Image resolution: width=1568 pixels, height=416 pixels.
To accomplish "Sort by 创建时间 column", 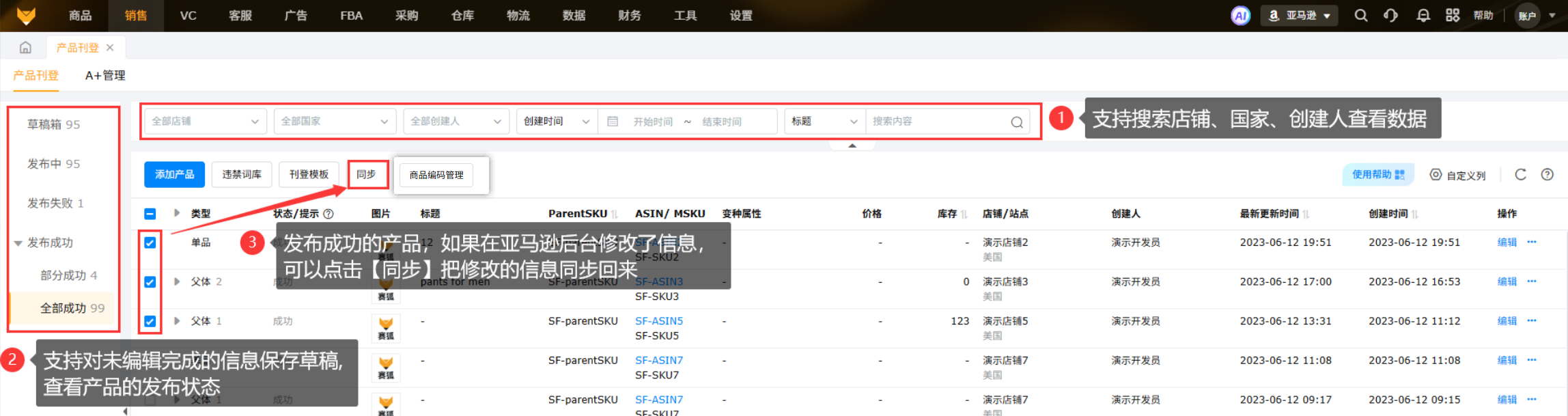I will coord(1415,214).
